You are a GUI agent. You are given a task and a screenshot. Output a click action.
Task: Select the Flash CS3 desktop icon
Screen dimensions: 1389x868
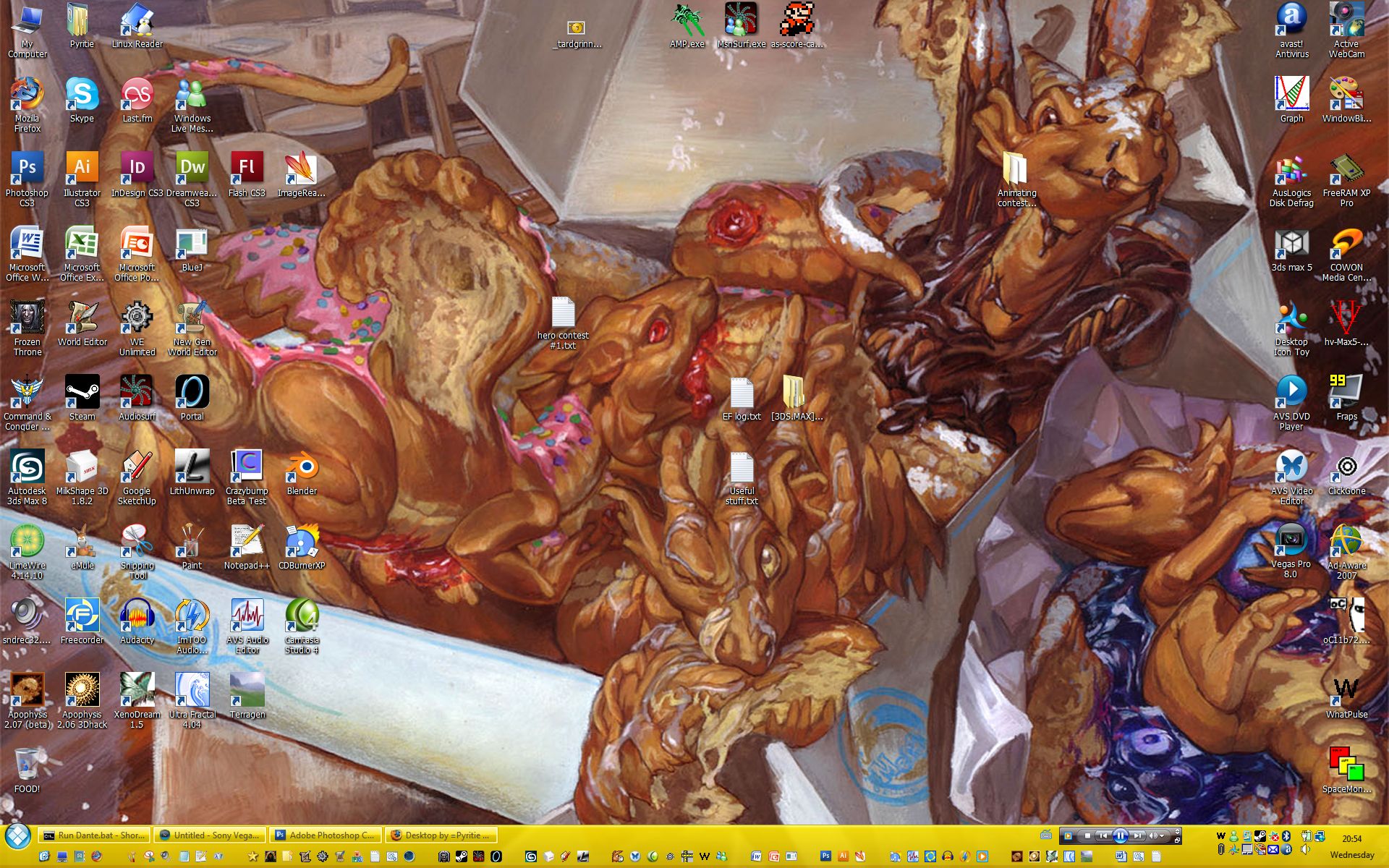click(247, 174)
